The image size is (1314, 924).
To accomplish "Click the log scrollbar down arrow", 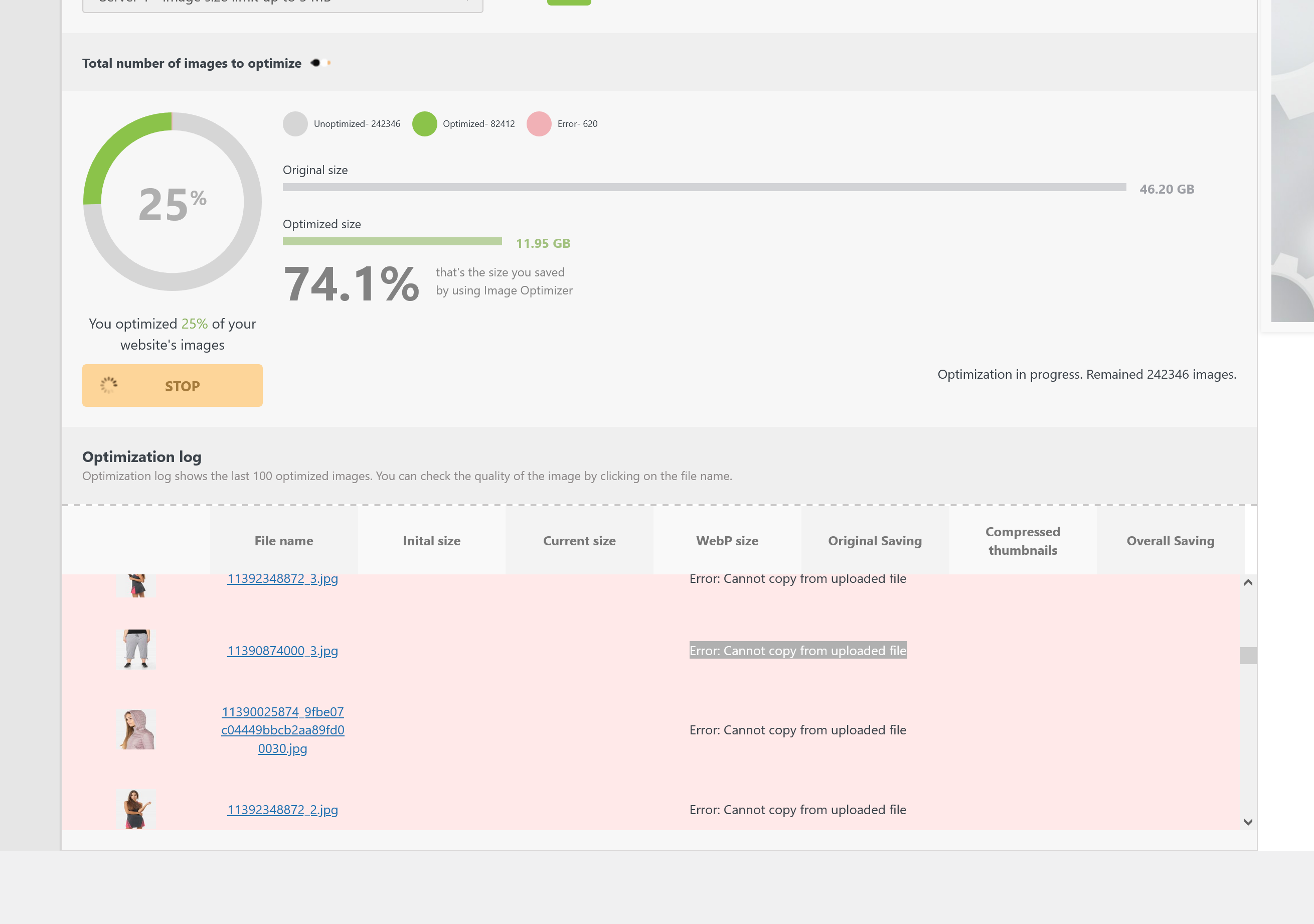I will [1248, 822].
